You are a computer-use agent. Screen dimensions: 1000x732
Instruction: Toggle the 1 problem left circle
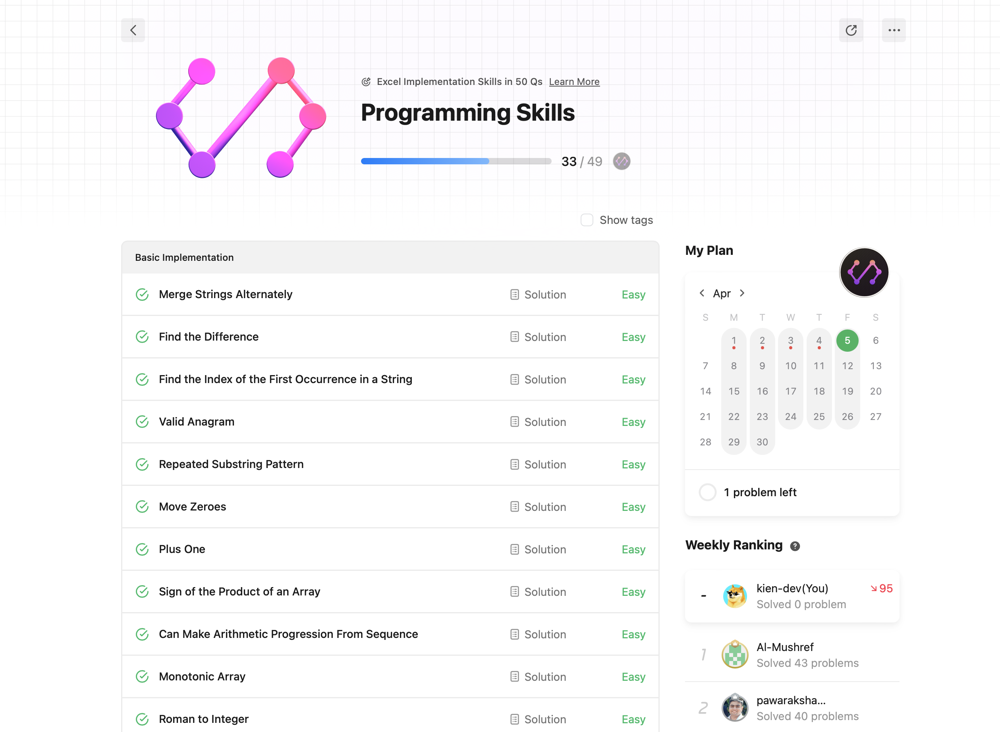pyautogui.click(x=708, y=492)
